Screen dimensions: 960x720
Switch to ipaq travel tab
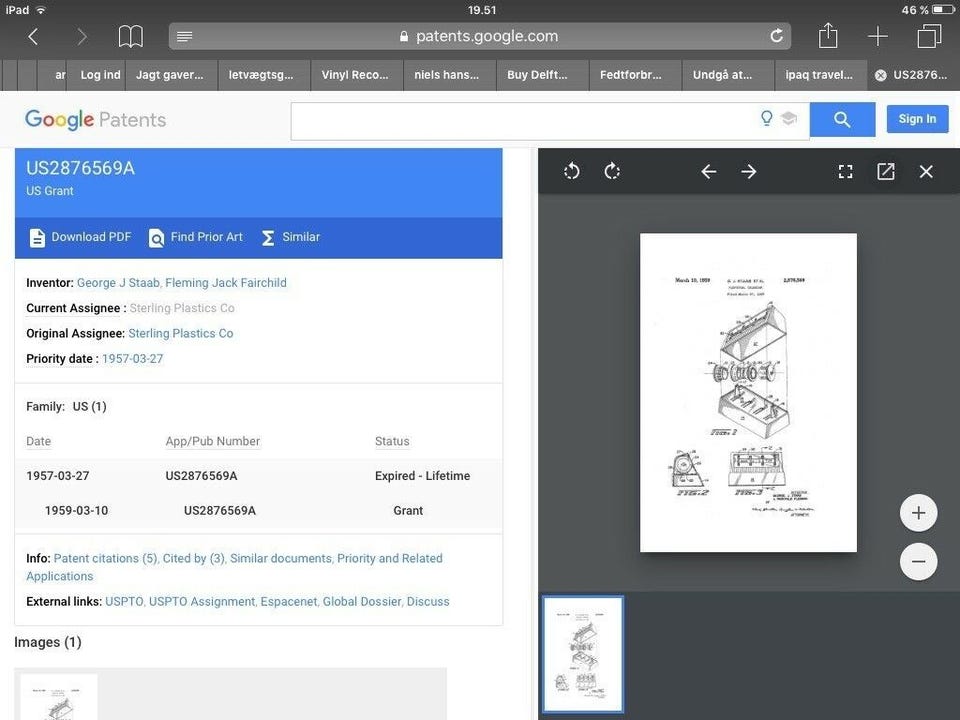point(821,75)
